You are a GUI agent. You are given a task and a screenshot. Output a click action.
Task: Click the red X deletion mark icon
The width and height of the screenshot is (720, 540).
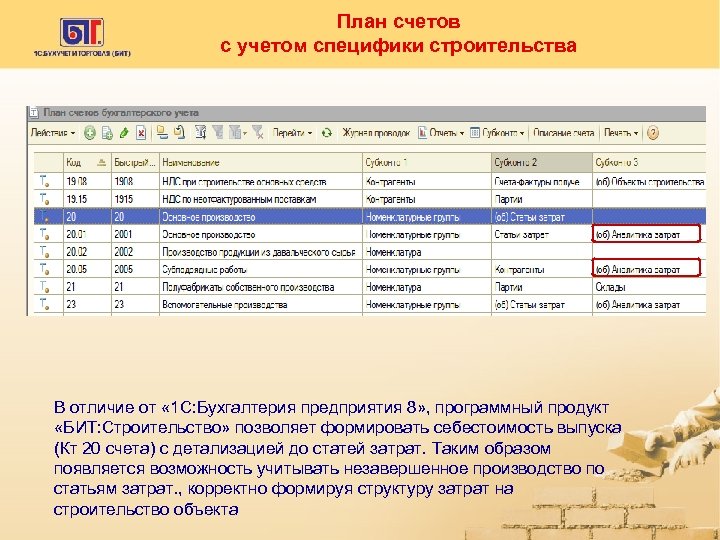(141, 133)
